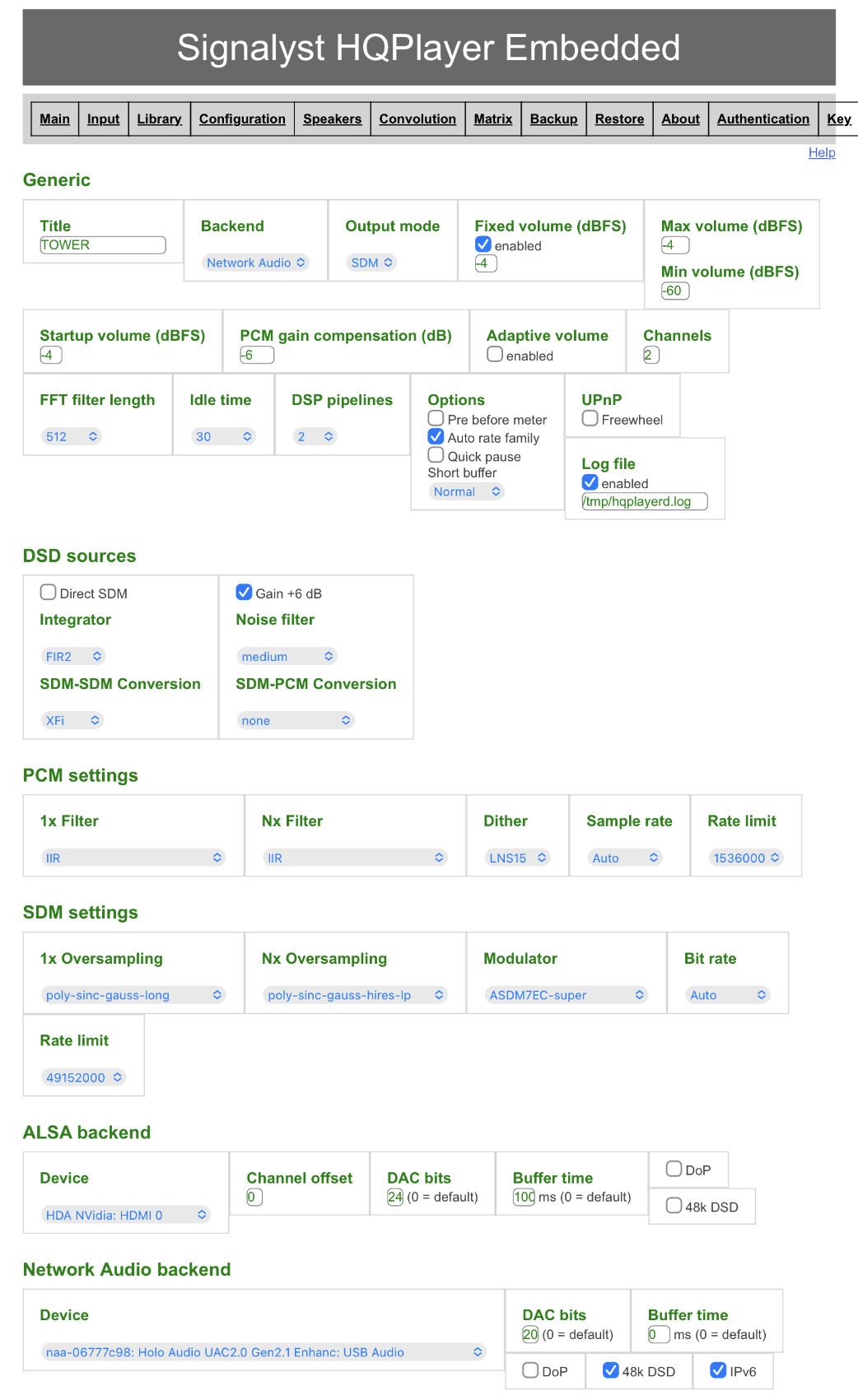Open the Convolution tab
The image size is (858, 1400).
pyautogui.click(x=417, y=119)
